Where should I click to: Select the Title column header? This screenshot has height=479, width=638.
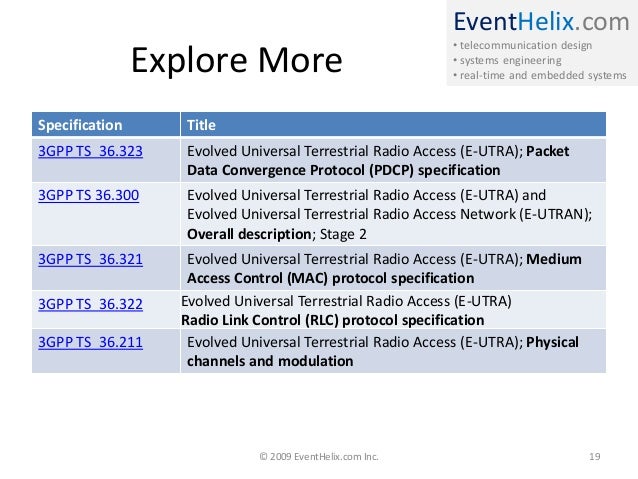[393, 125]
